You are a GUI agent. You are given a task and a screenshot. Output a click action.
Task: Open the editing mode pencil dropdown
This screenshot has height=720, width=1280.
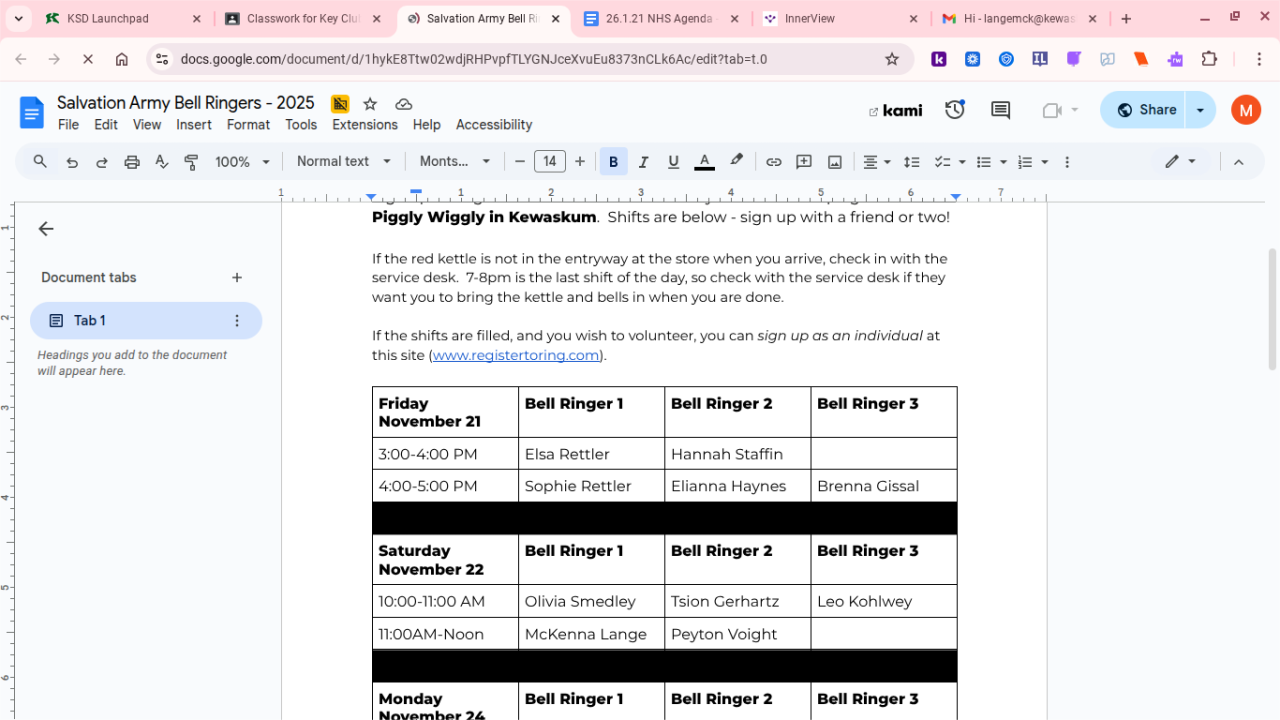coord(1180,162)
